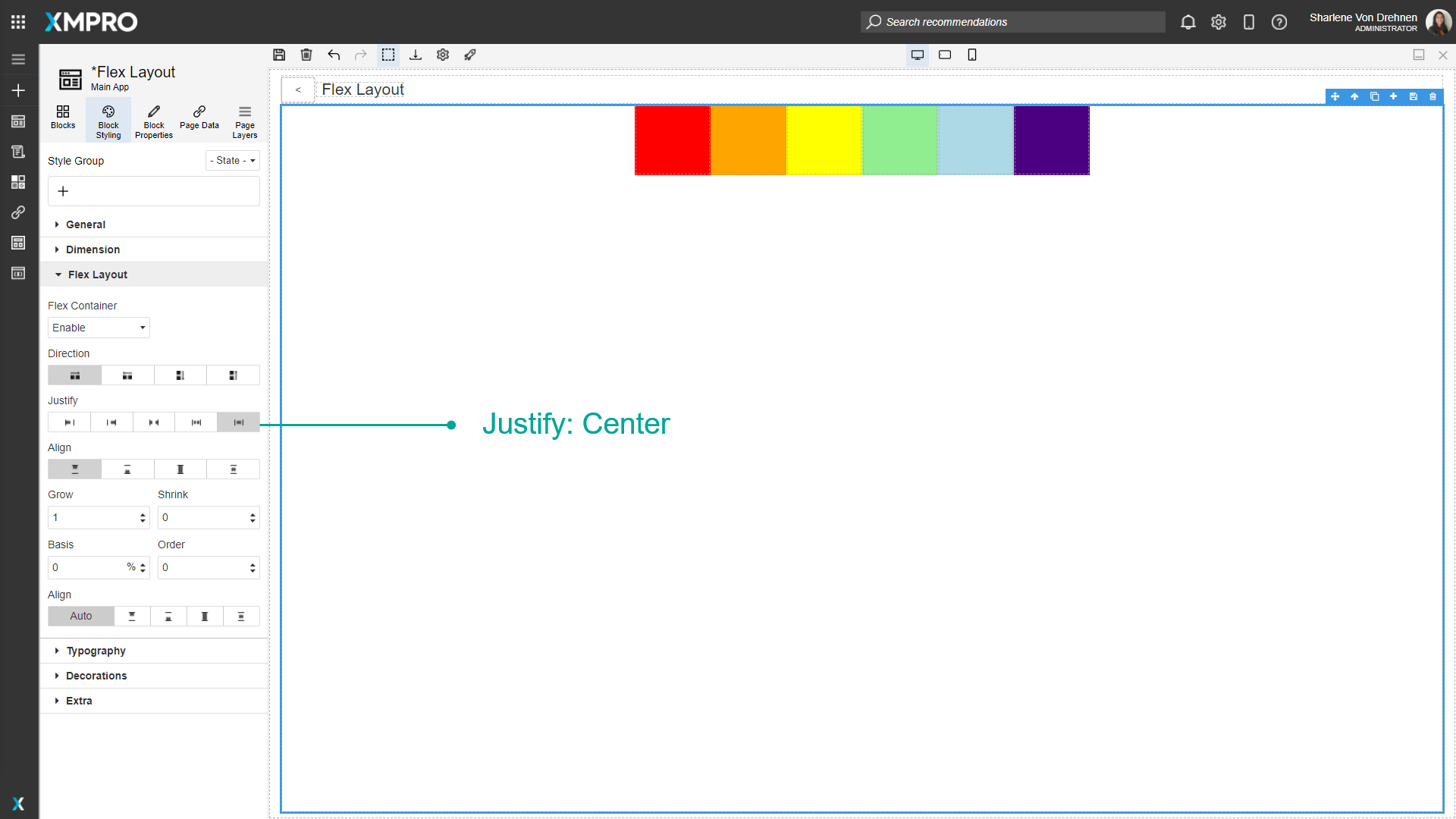
Task: Open the State style group dropdown
Action: (232, 160)
